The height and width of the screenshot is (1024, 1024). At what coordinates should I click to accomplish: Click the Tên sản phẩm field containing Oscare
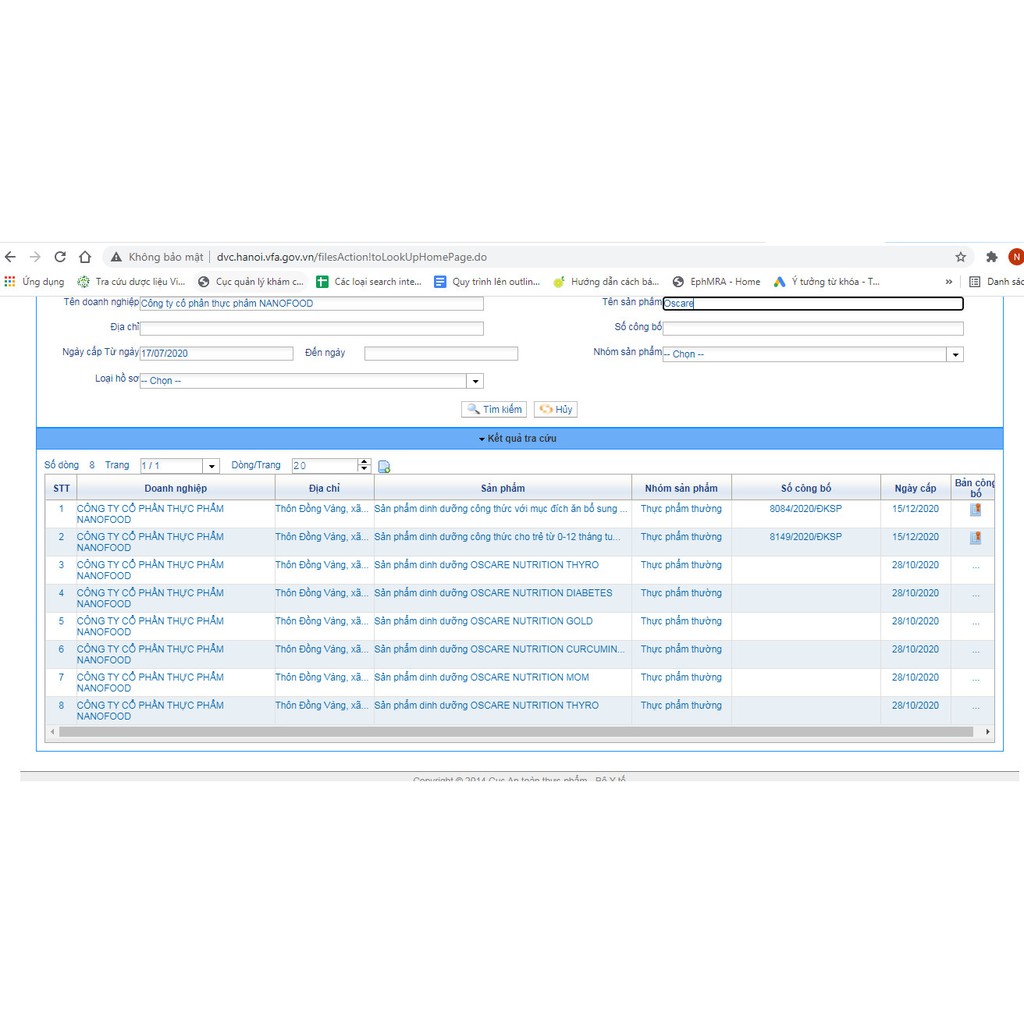[813, 303]
